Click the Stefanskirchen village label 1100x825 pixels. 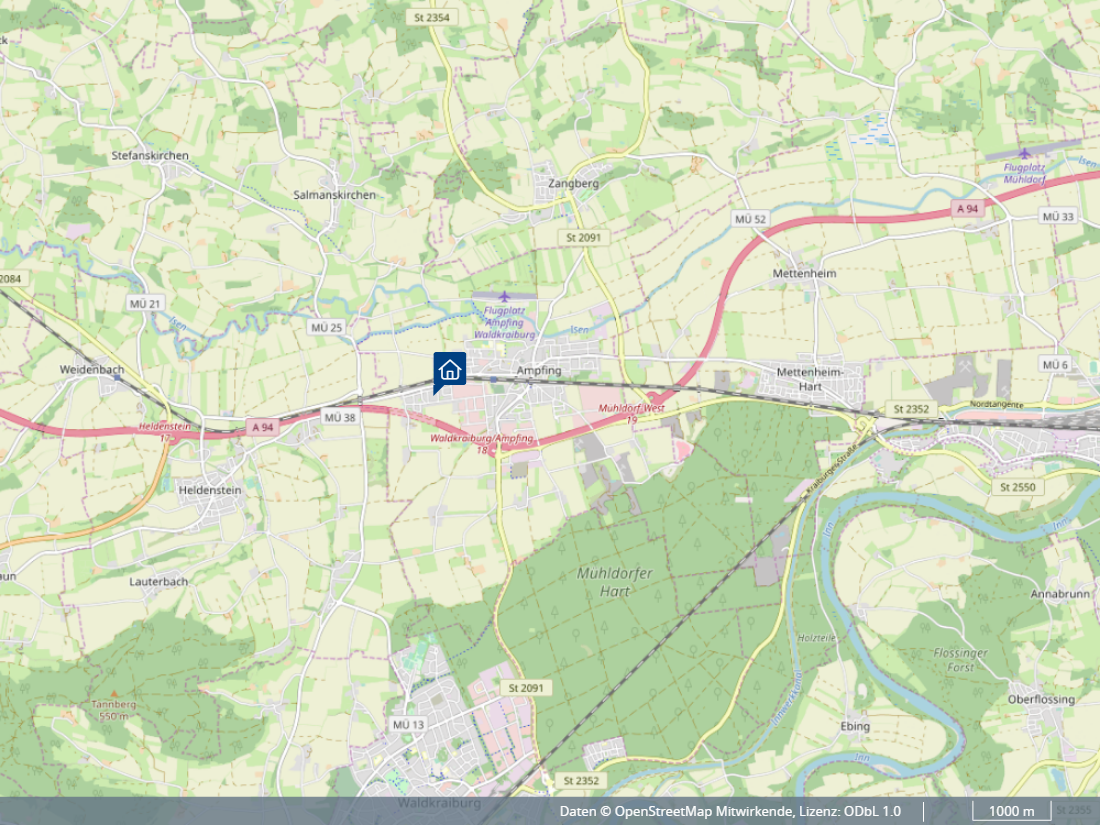tap(150, 156)
